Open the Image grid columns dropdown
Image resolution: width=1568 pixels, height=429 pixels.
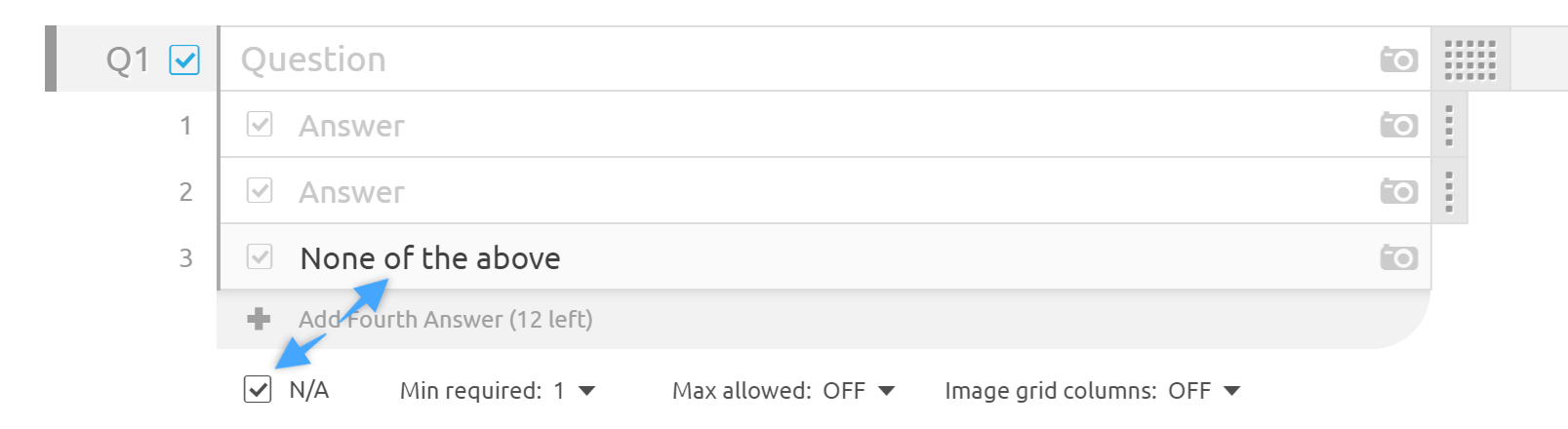pyautogui.click(x=1231, y=391)
